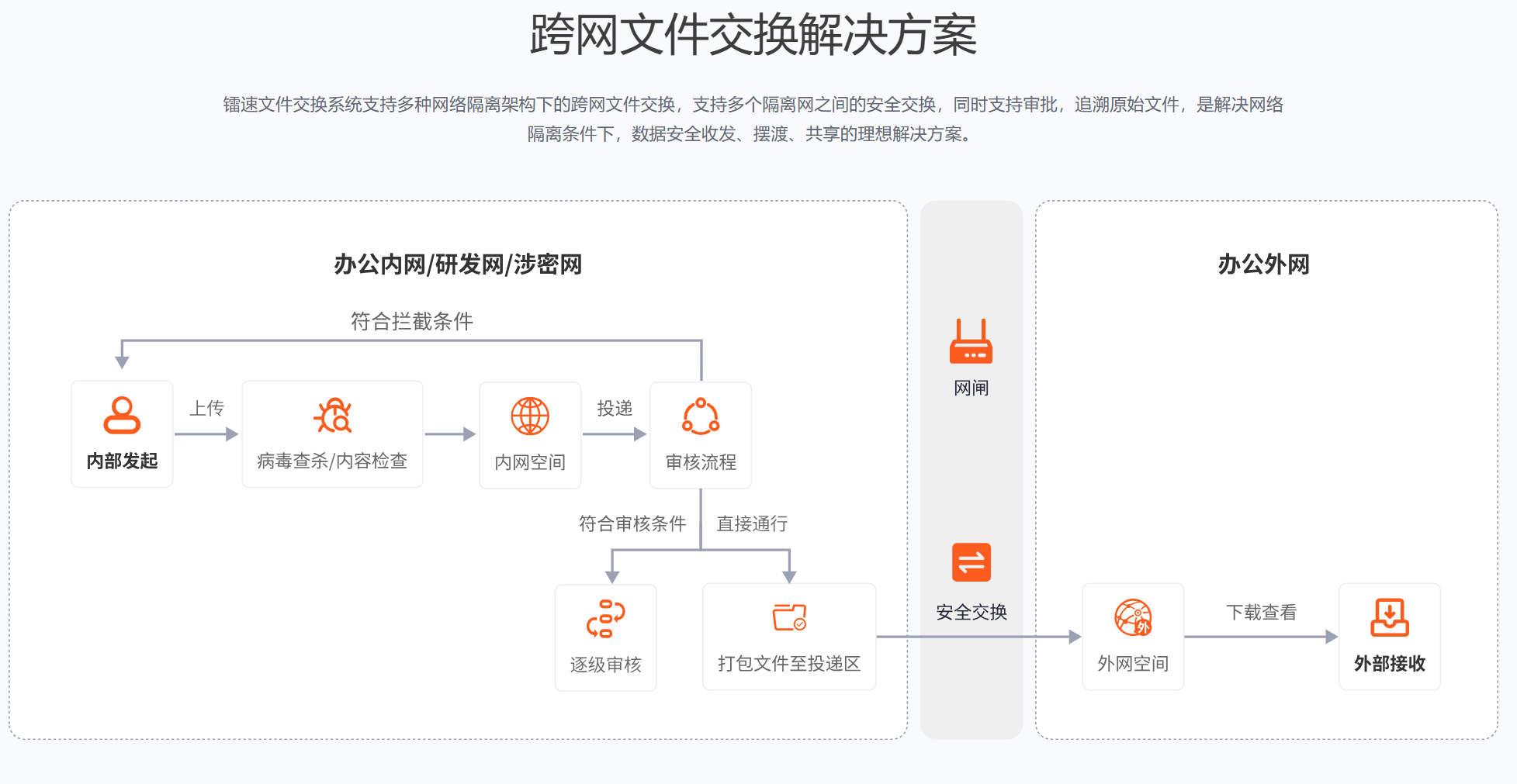Select the 下载查看 link
1517x784 pixels.
[x=1263, y=613]
